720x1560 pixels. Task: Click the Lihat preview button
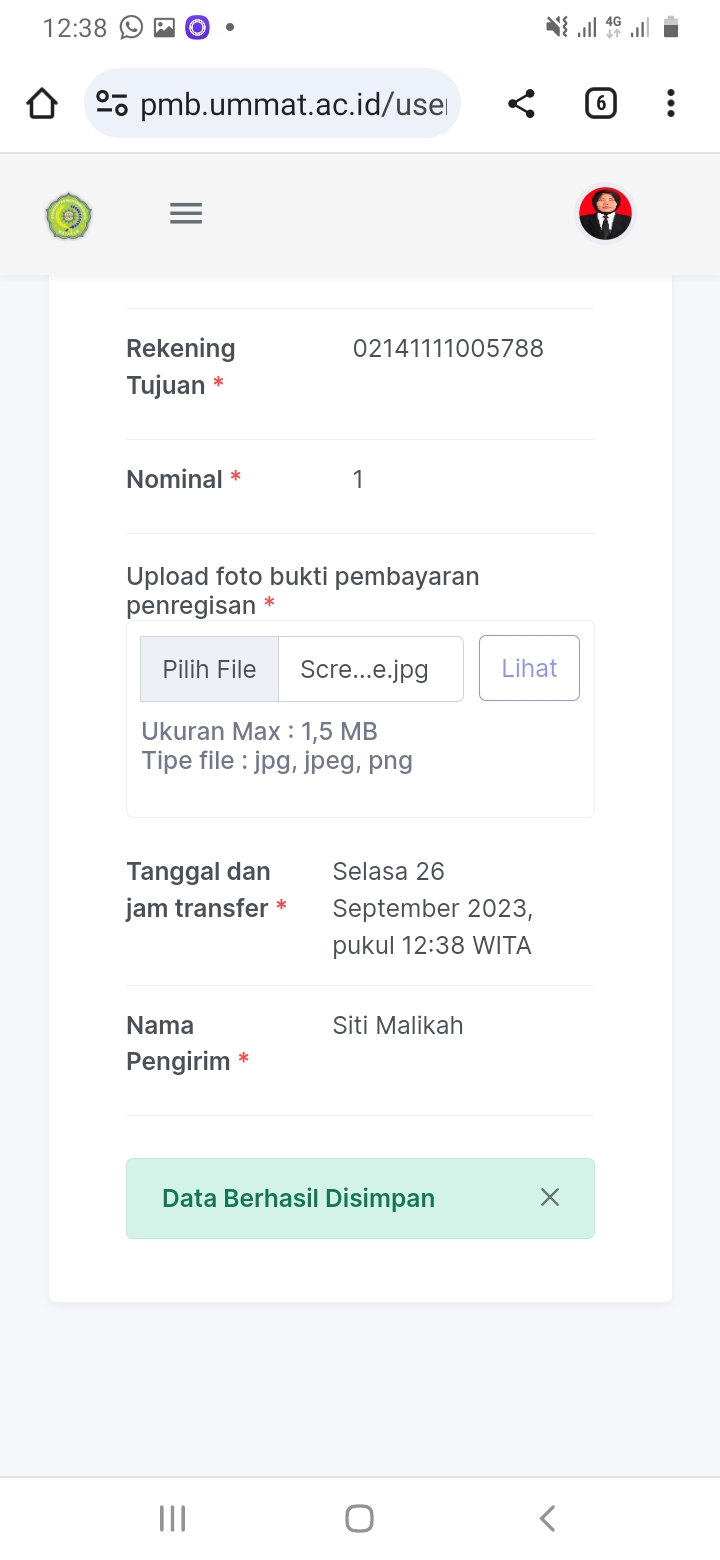click(x=529, y=668)
